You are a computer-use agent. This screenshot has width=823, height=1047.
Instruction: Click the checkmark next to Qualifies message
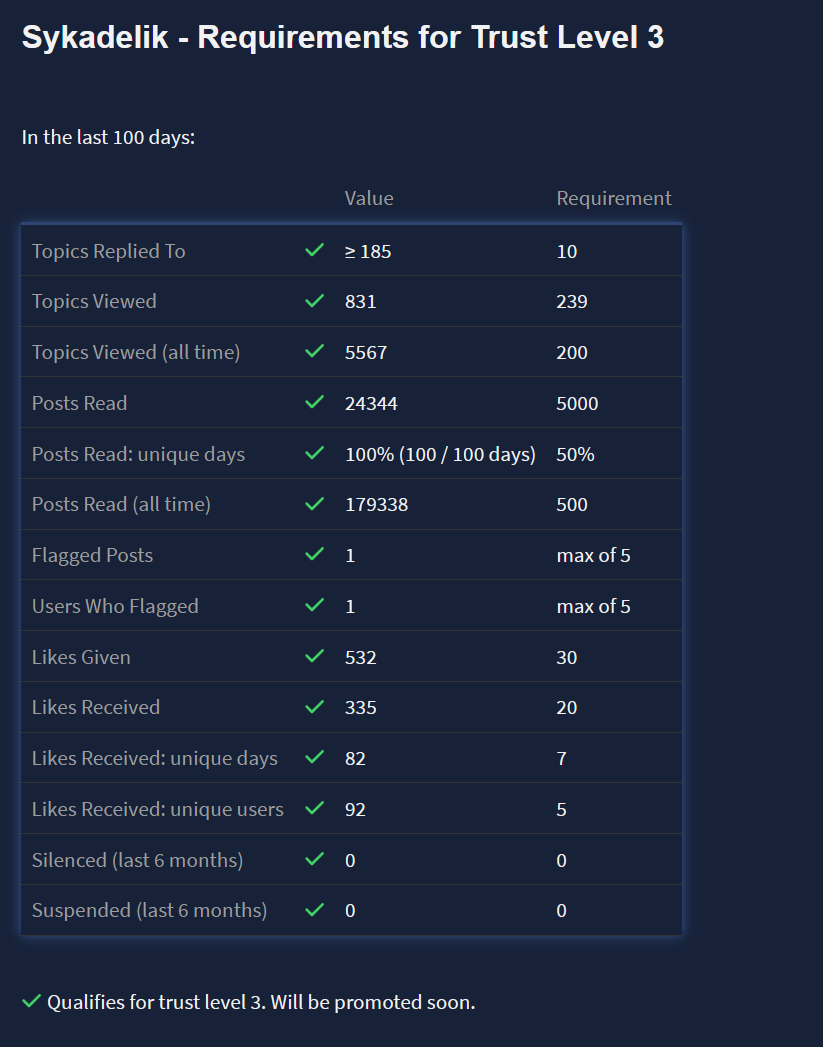click(x=31, y=1001)
